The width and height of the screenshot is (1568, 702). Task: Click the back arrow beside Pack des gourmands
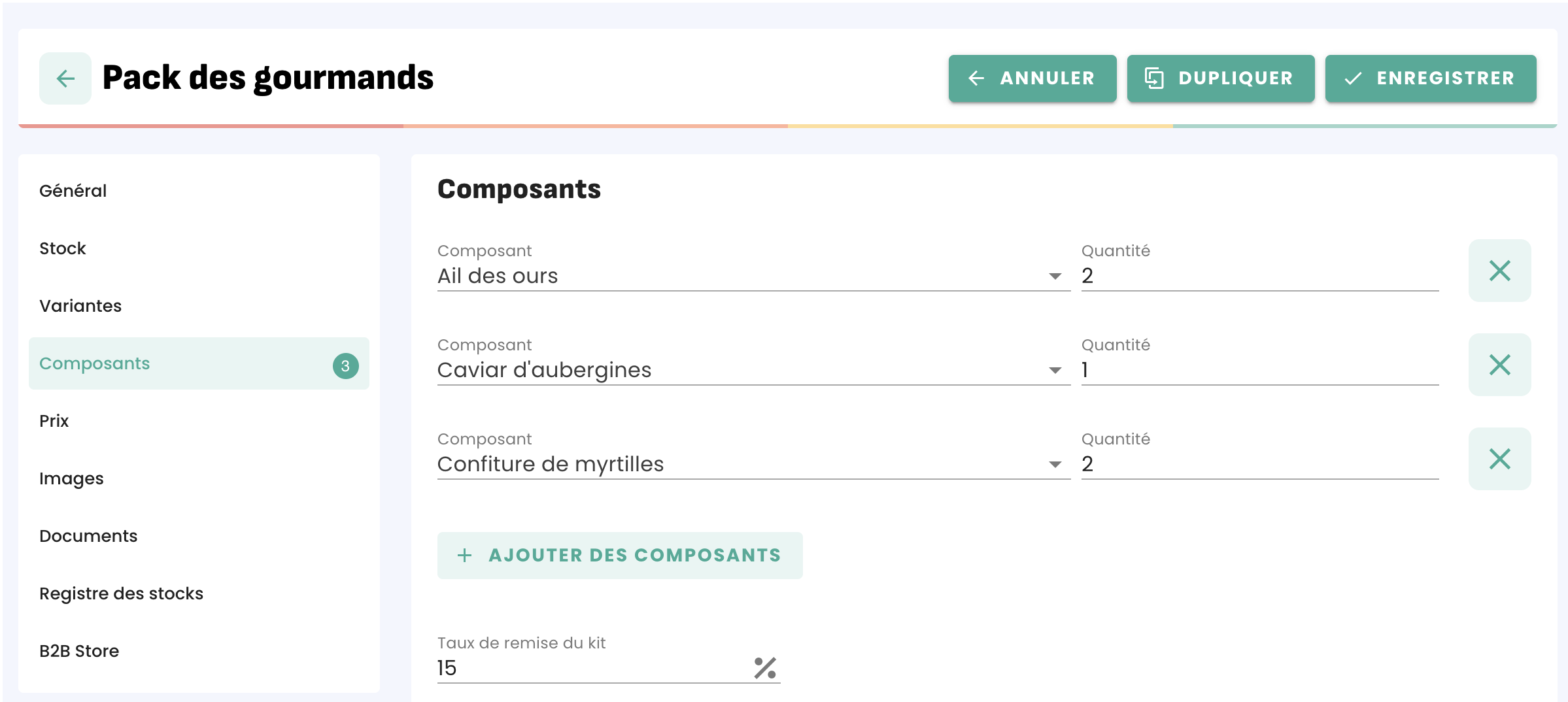(x=65, y=78)
